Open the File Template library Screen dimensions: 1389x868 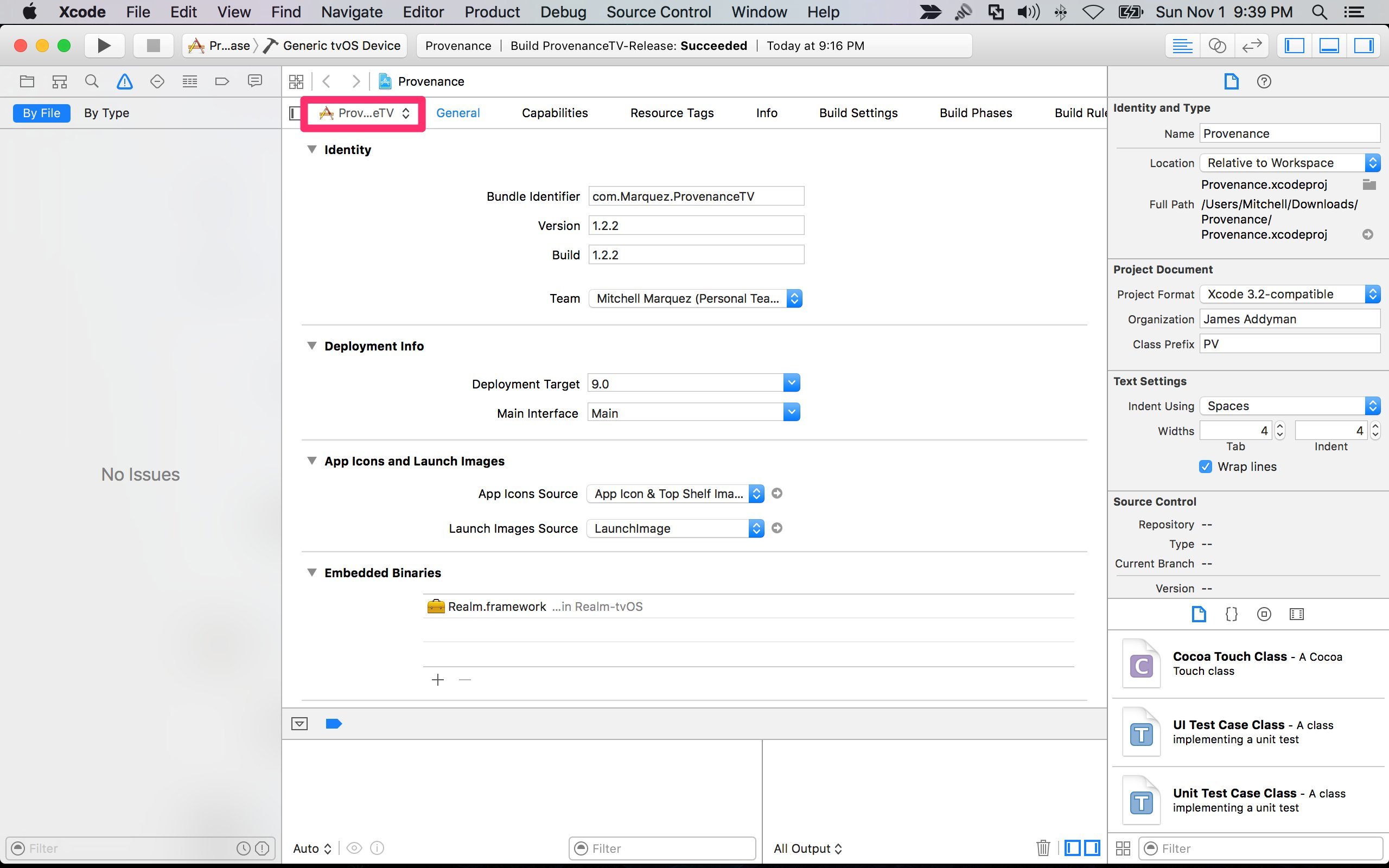point(1199,614)
